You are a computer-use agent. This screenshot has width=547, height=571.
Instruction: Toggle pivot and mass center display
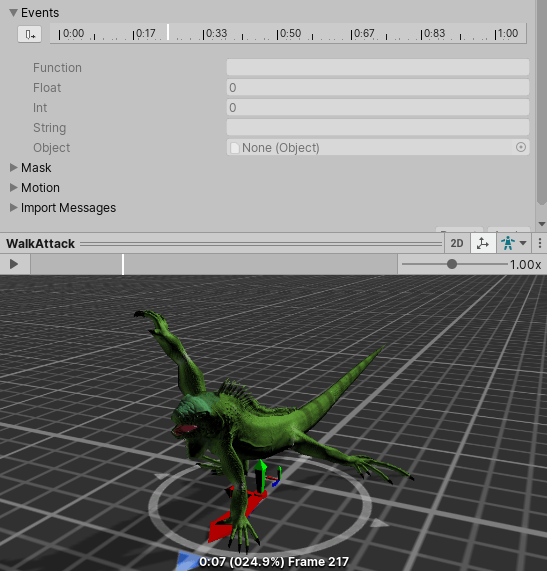(x=483, y=243)
